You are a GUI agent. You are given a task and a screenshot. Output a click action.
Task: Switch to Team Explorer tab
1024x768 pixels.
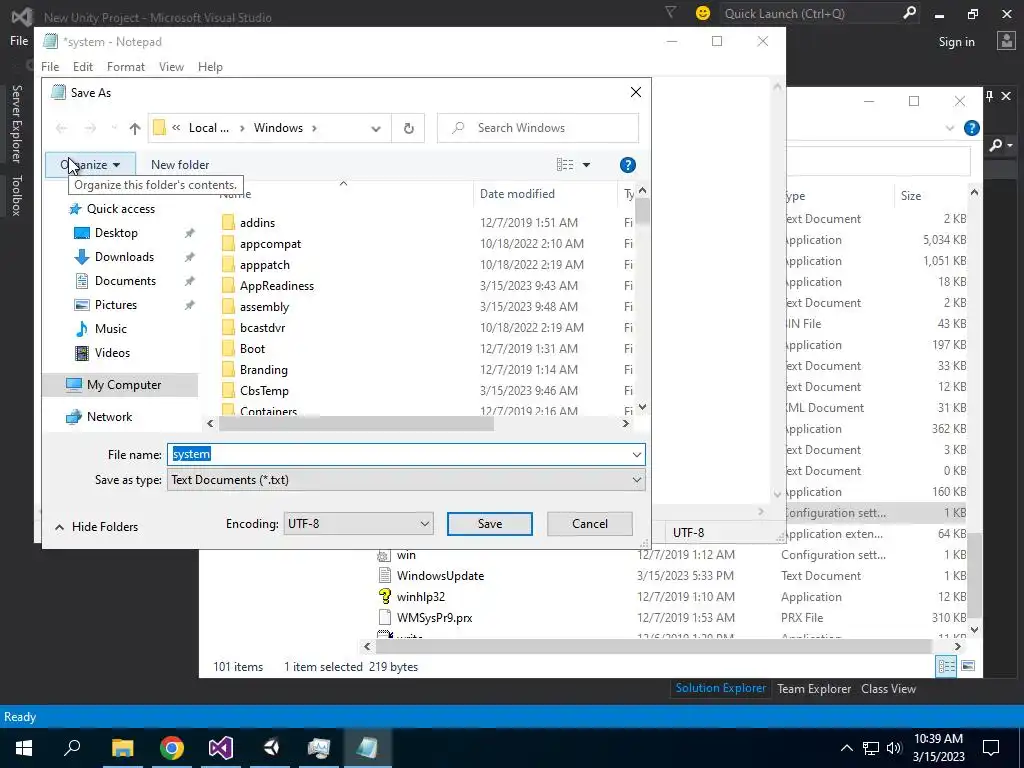point(814,689)
